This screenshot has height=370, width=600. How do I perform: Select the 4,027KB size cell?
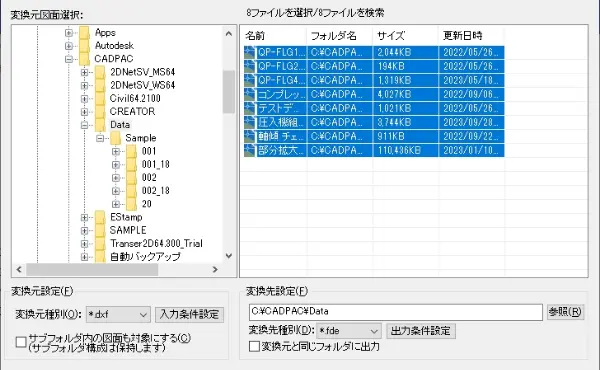406,94
